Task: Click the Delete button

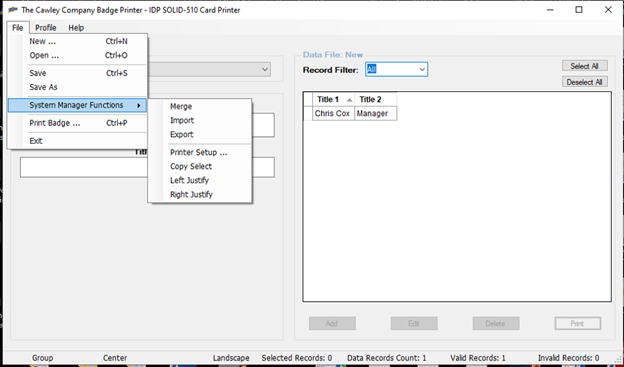Action: [x=496, y=323]
